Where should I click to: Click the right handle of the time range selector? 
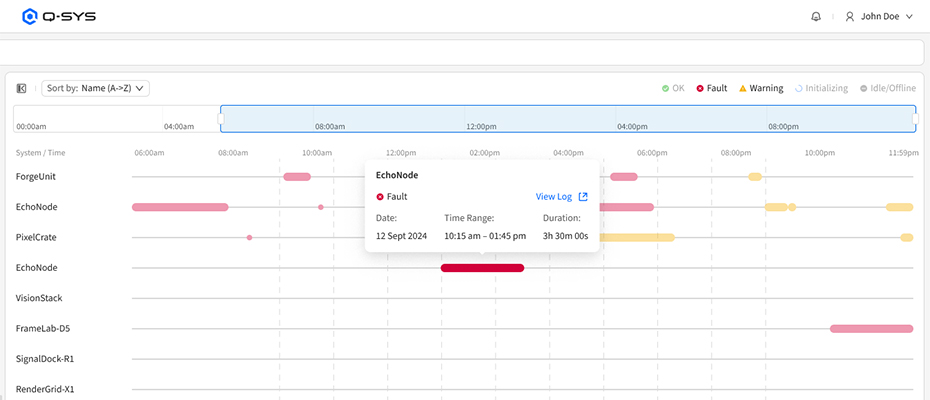coord(915,119)
